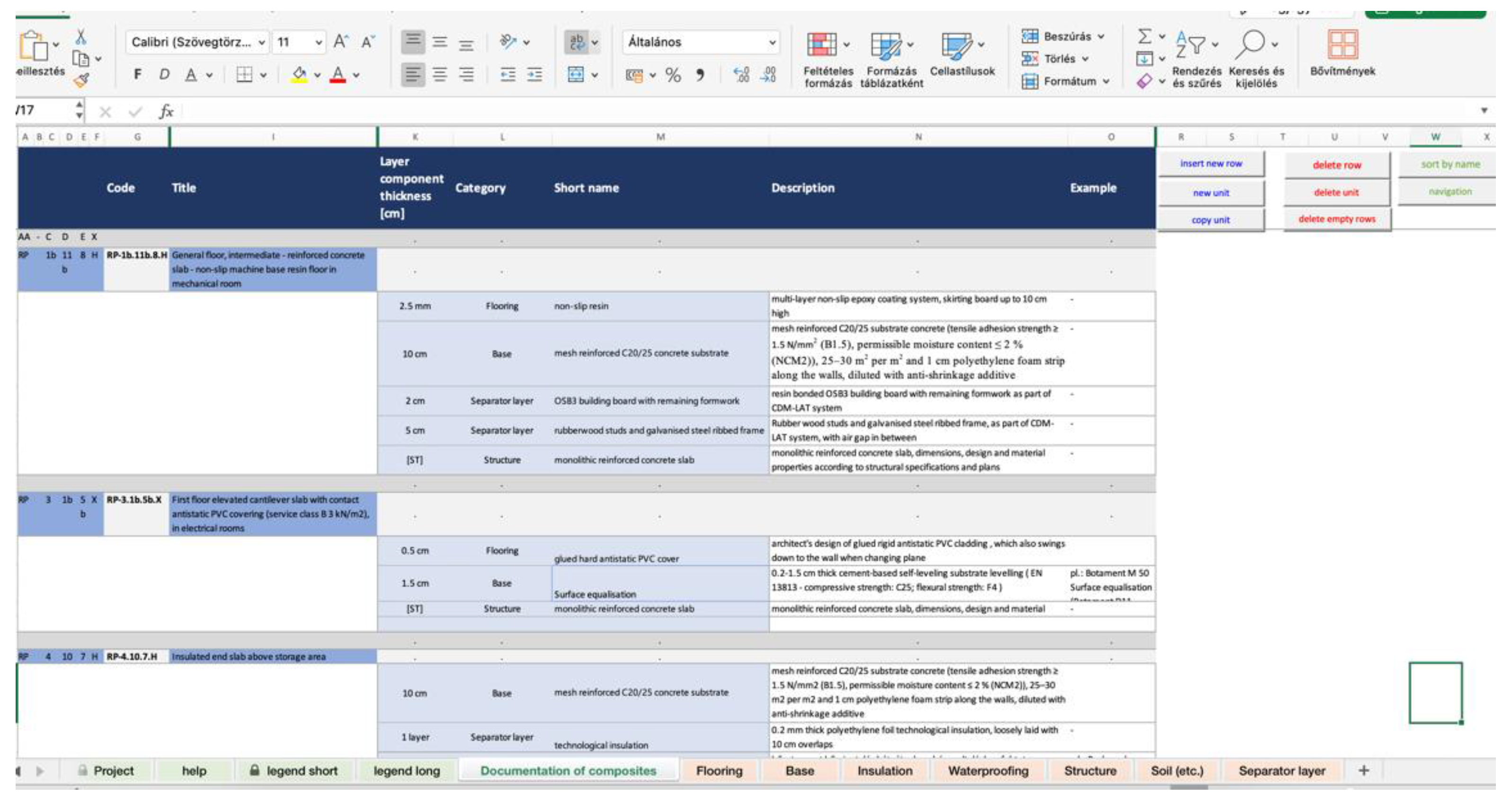Click in the formula bar field

point(822,111)
